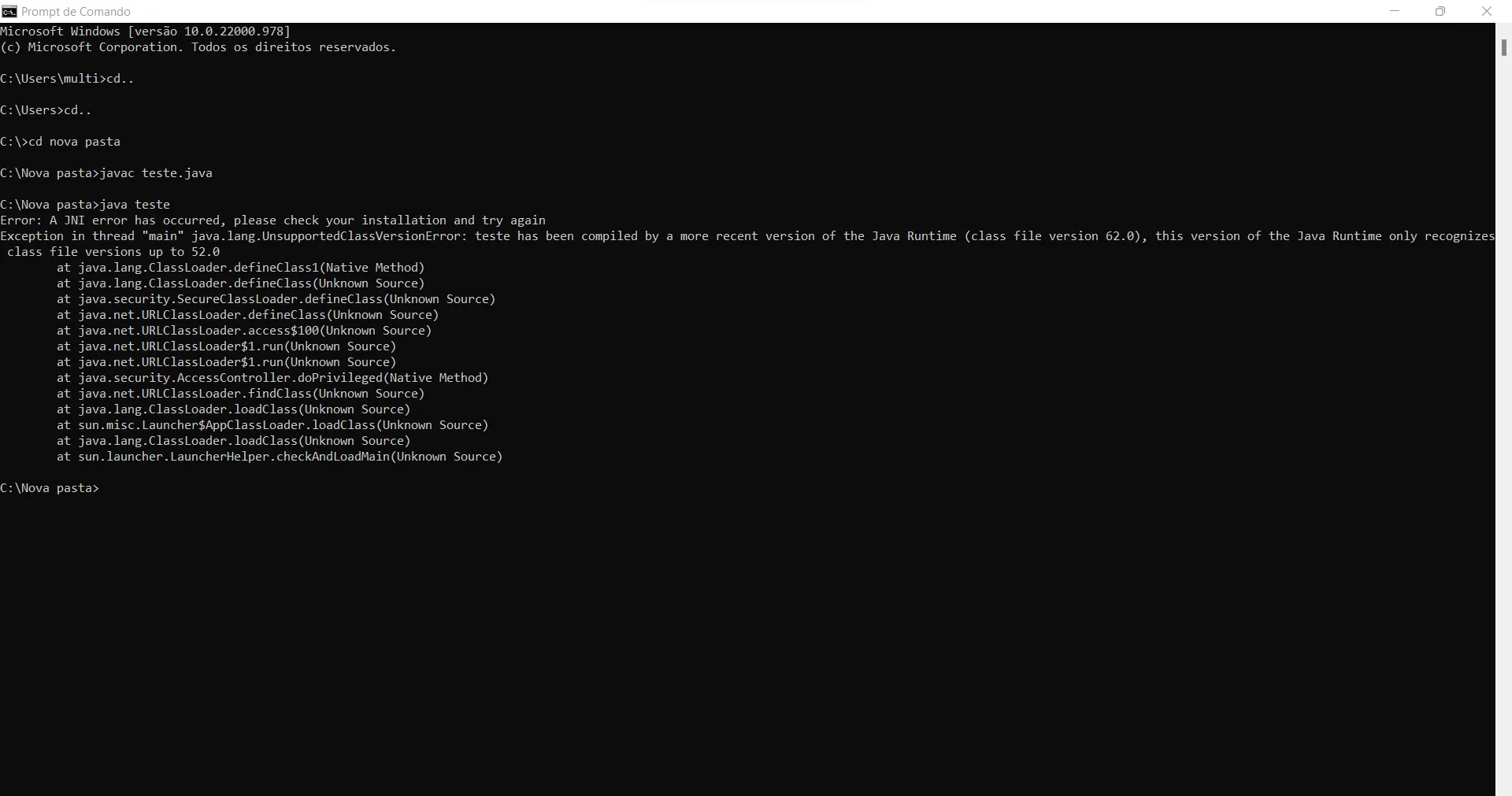Restore down the Prompt de Comando window
The width and height of the screenshot is (1512, 796).
pyautogui.click(x=1440, y=11)
